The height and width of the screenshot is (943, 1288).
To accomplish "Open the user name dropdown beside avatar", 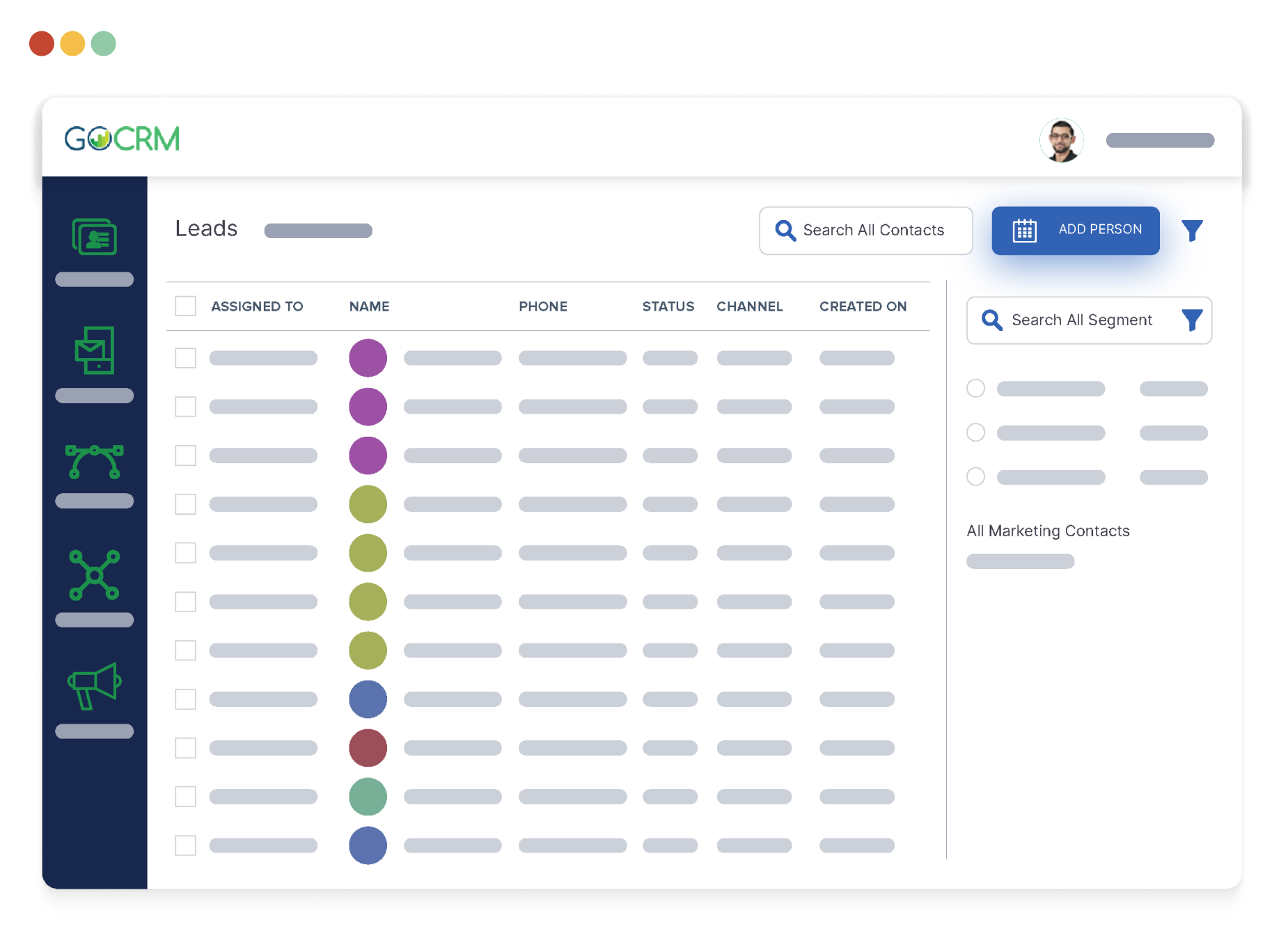I will pos(1160,141).
